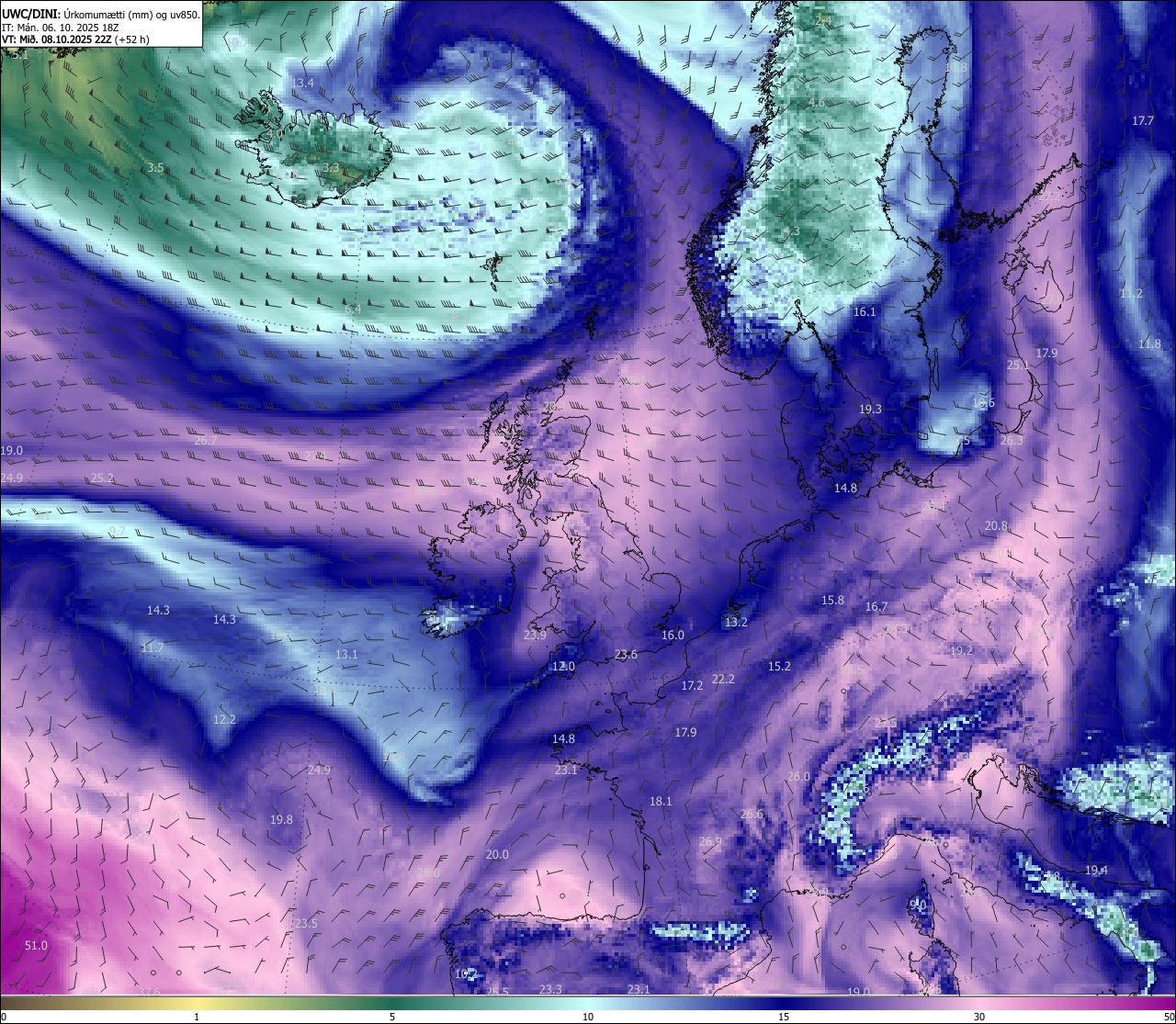Click the color scale label '15'
This screenshot has height=1024, width=1176.
[x=784, y=1017]
